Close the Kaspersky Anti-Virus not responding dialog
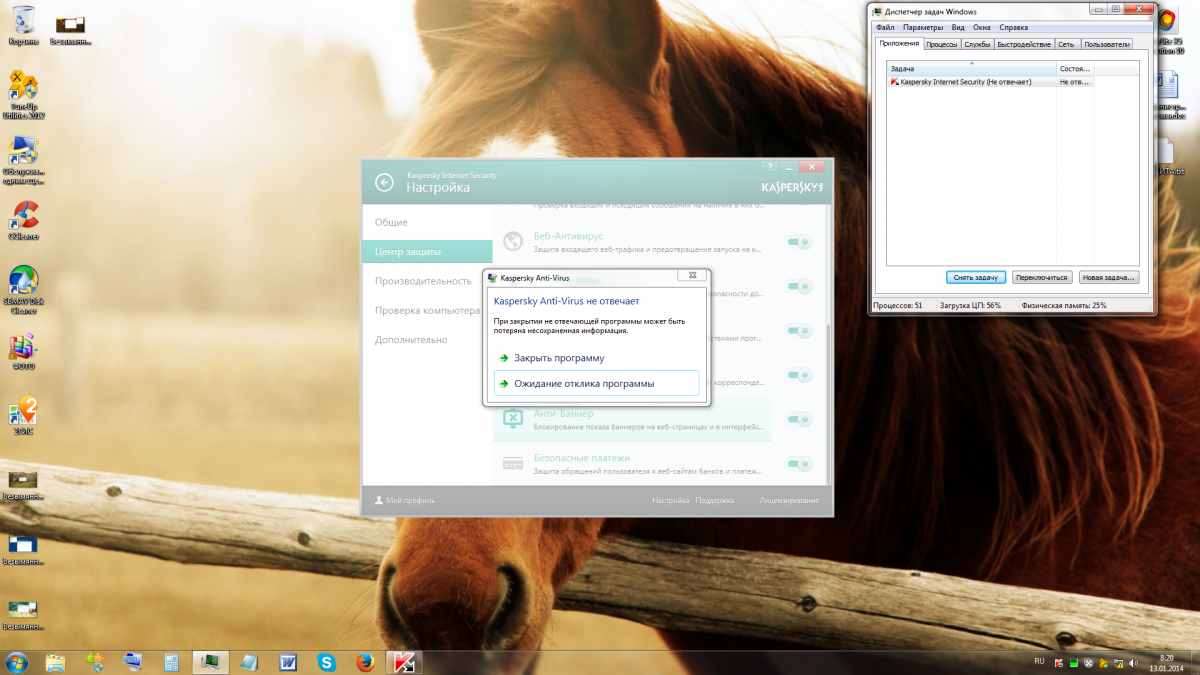Image resolution: width=1200 pixels, height=675 pixels. coord(693,275)
